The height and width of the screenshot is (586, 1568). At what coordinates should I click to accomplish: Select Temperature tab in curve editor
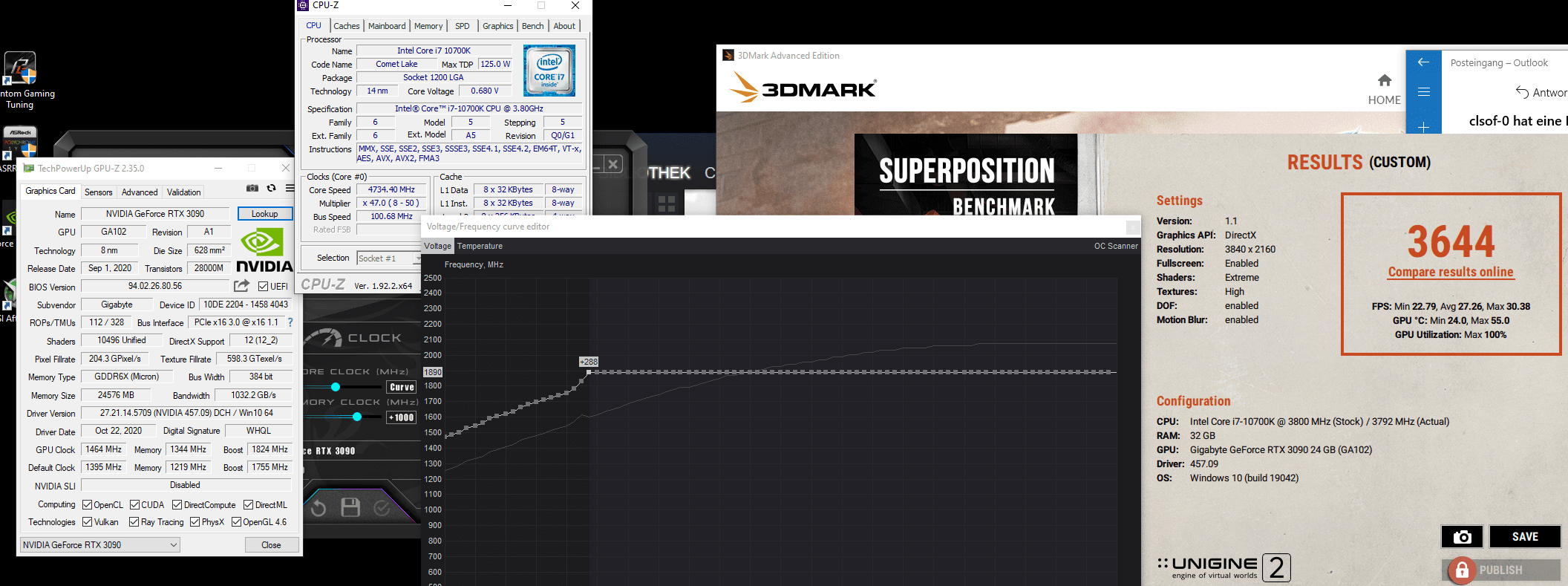(x=480, y=246)
